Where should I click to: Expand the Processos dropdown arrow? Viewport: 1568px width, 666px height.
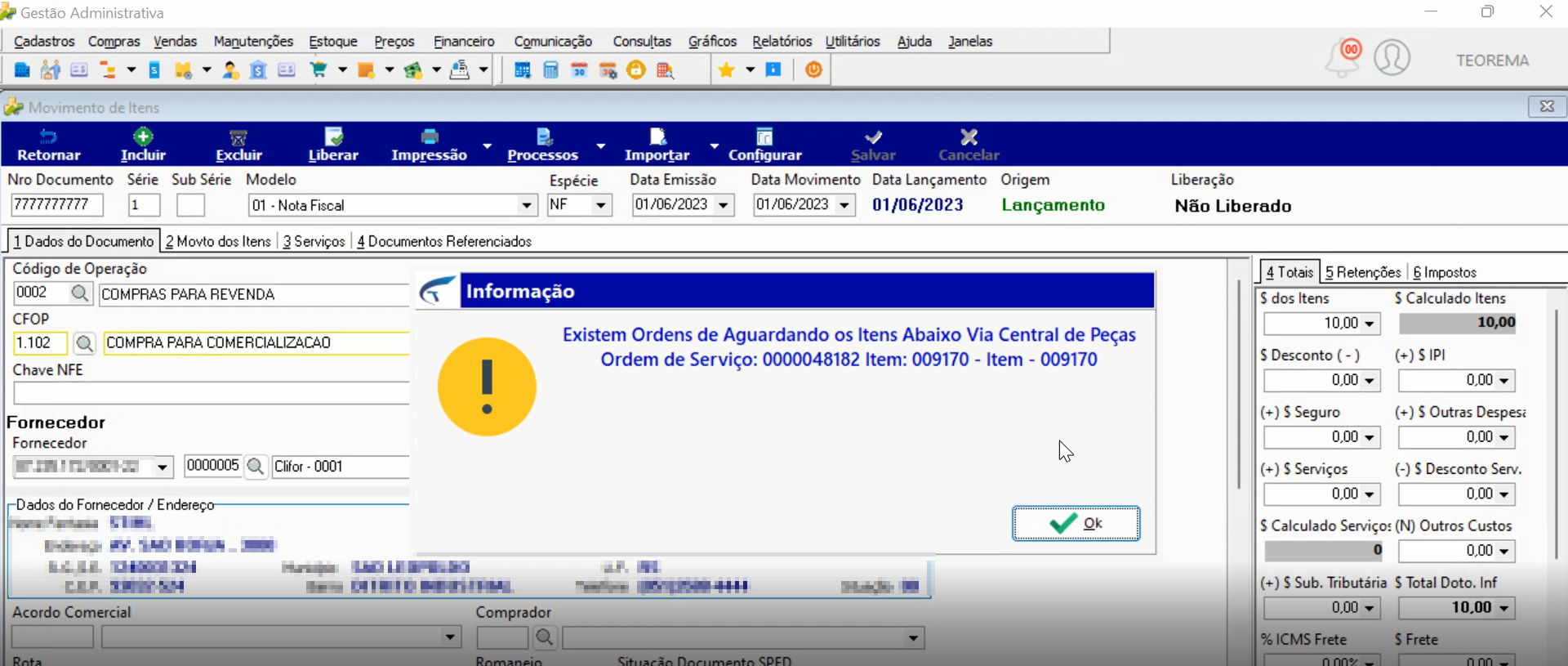click(x=601, y=145)
